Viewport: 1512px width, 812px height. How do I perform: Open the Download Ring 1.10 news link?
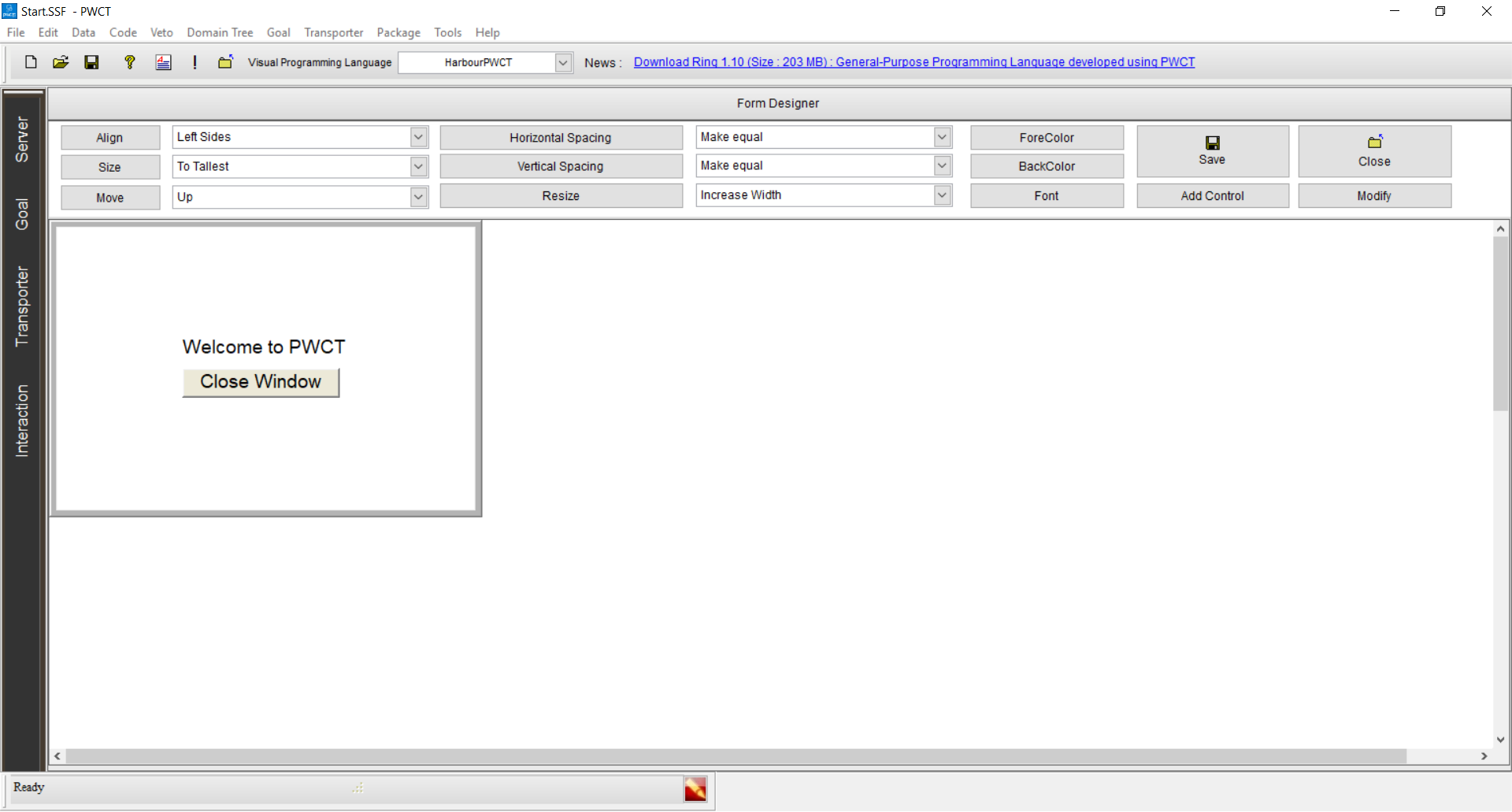[x=914, y=62]
